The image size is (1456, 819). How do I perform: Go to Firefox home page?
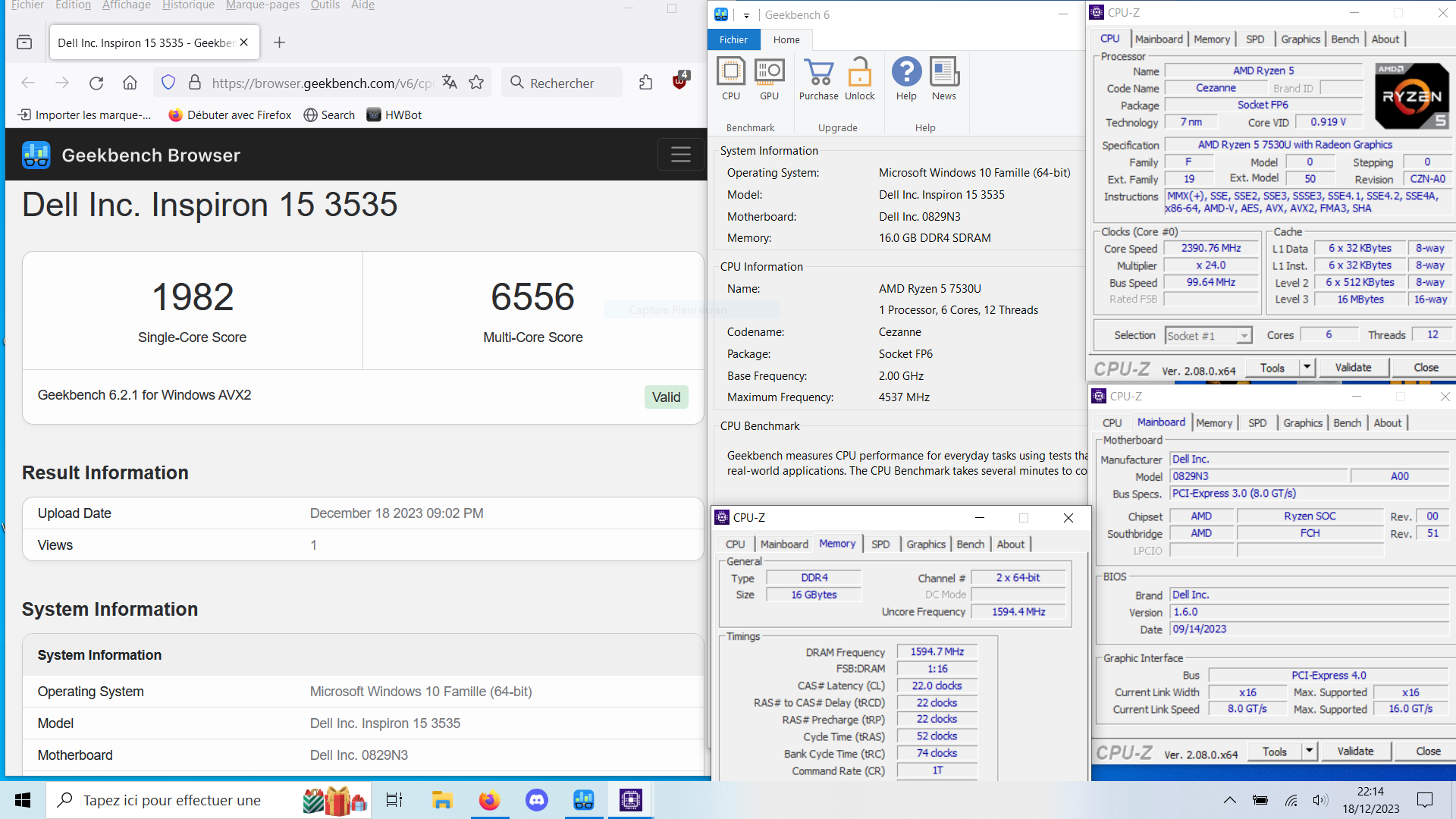pyautogui.click(x=130, y=83)
